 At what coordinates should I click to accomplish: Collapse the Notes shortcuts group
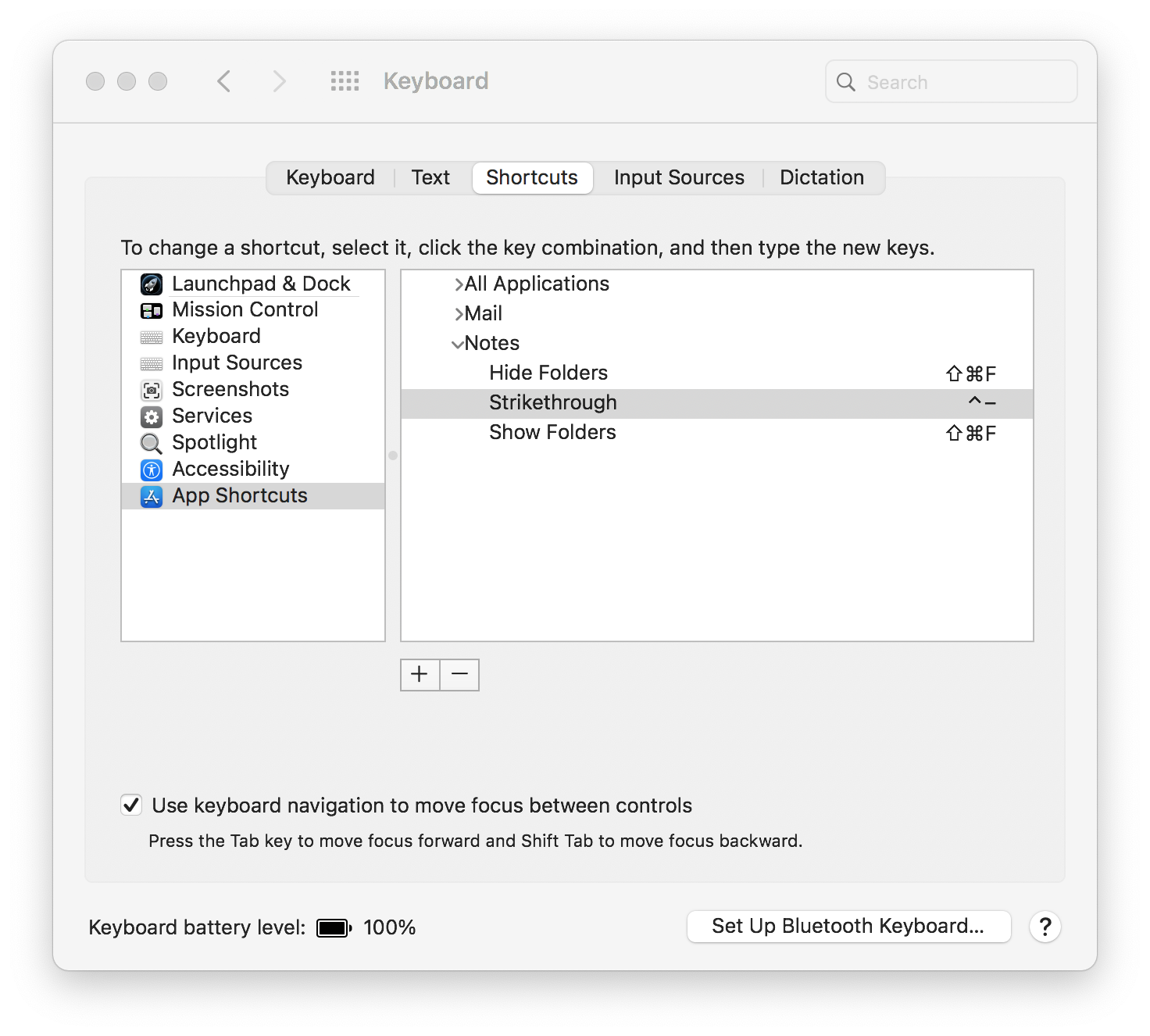pos(457,343)
